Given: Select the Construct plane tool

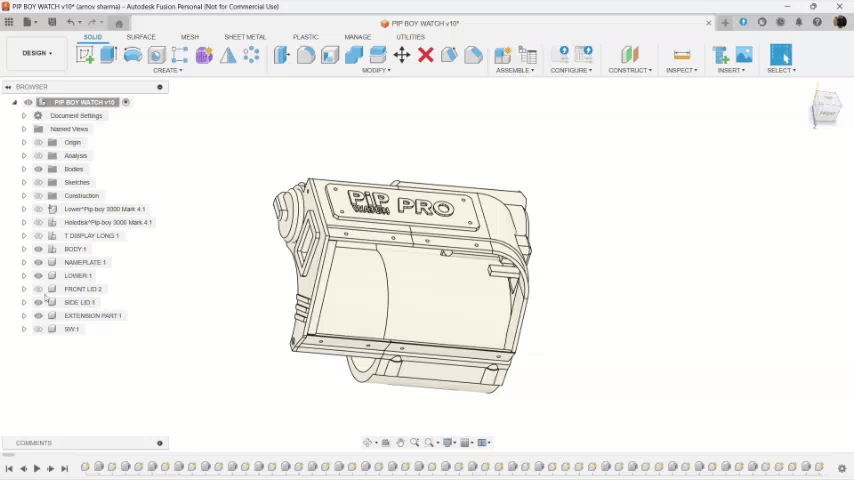Looking at the screenshot, I should point(630,54).
